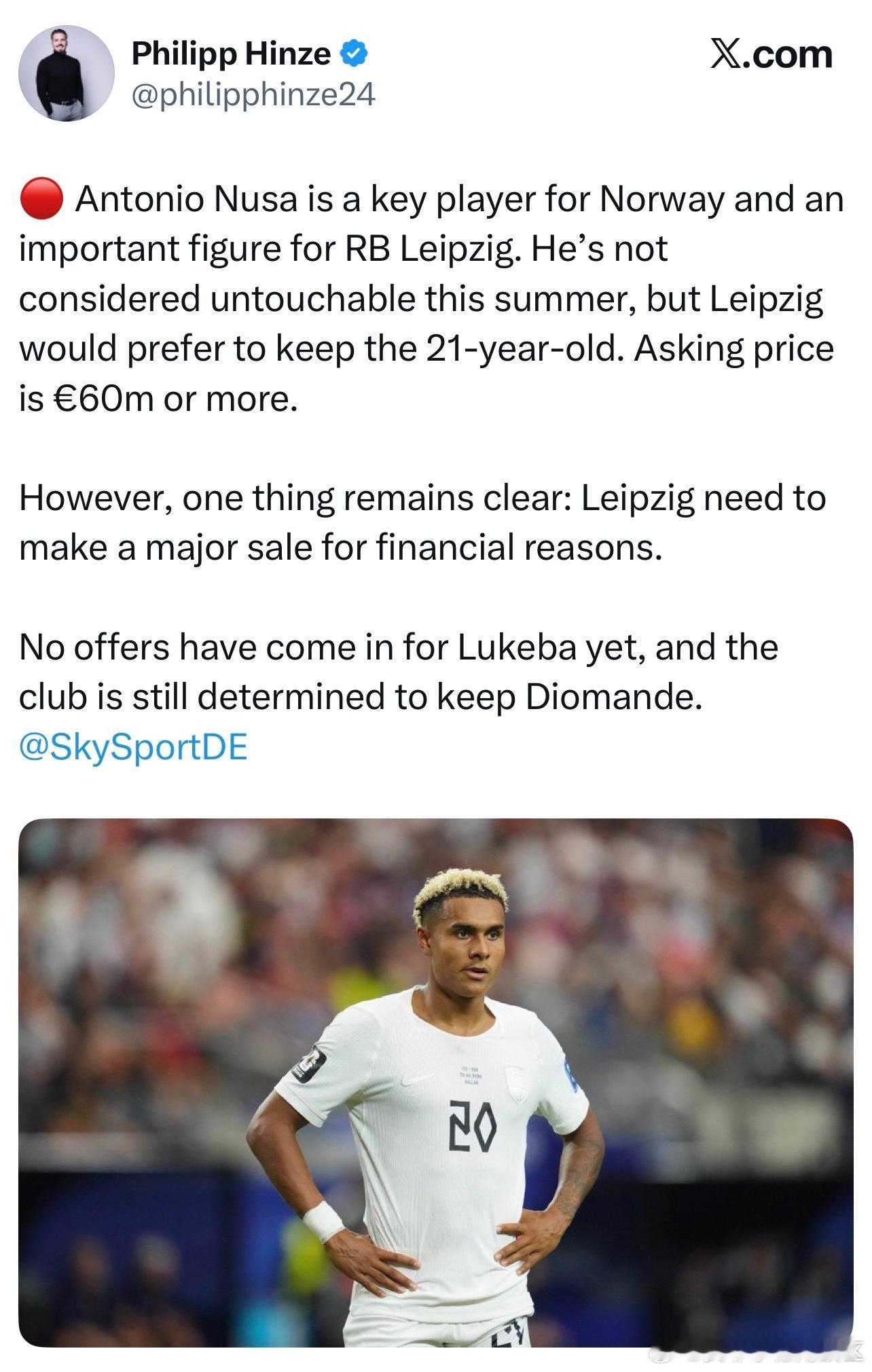This screenshot has height=1372, width=872.
Task: Click the white wristband on the player
Action: click(x=323, y=1222)
